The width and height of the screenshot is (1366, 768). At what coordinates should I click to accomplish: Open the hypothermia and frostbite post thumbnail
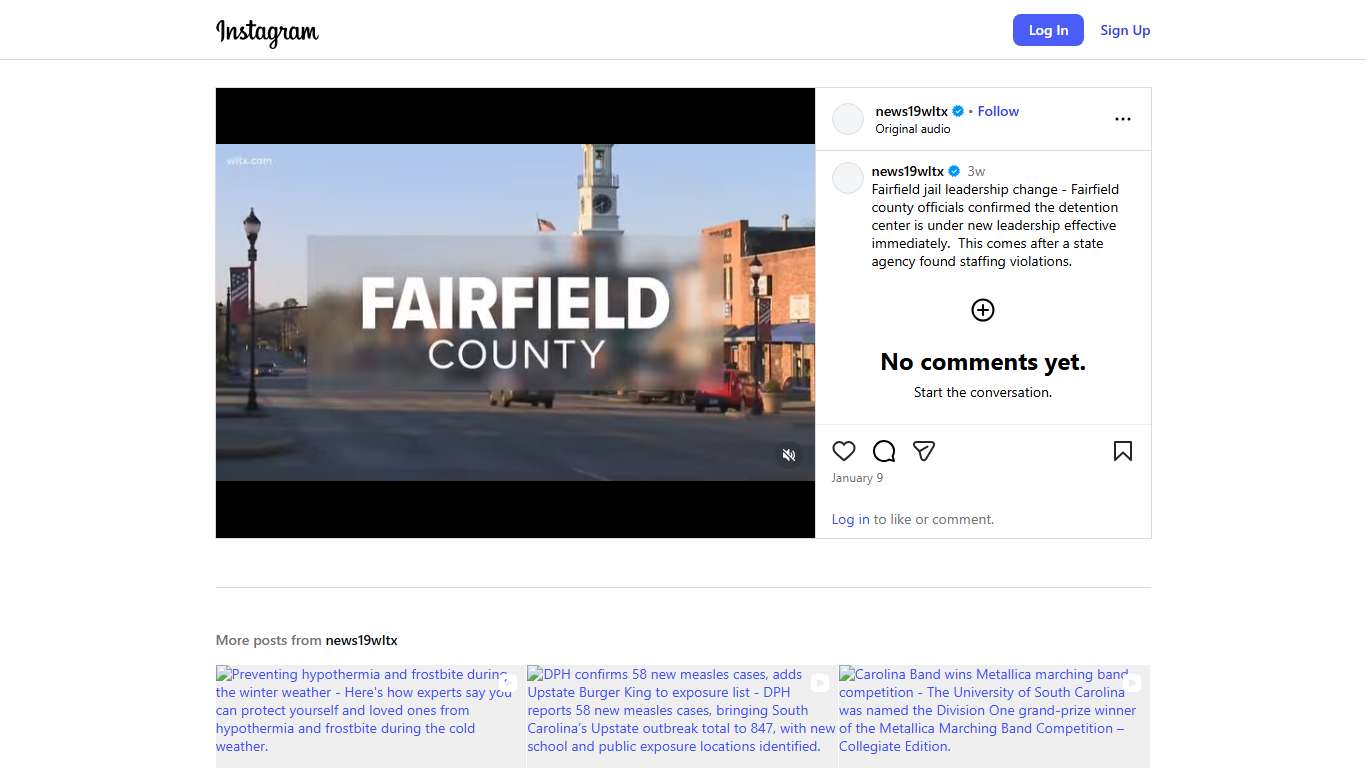tap(370, 715)
